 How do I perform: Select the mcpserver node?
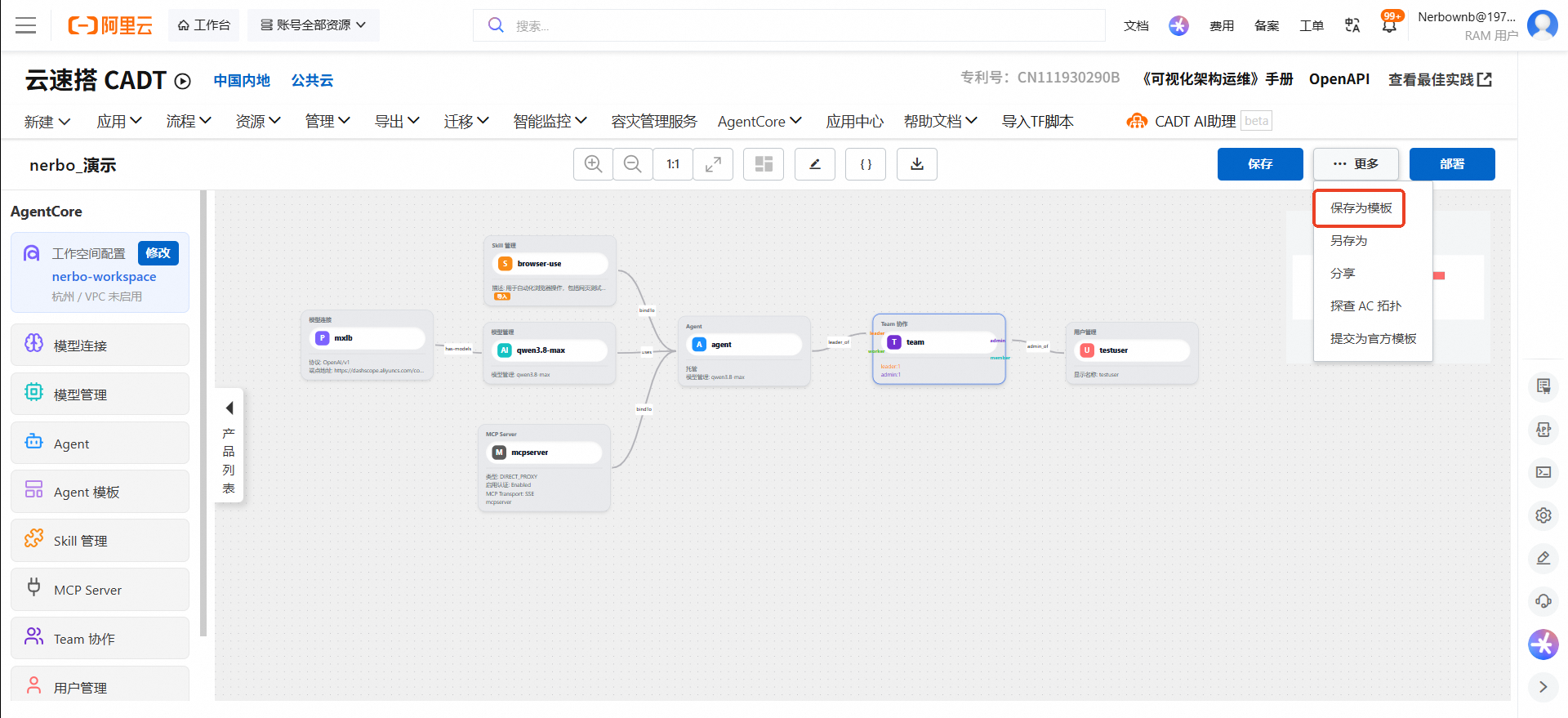point(545,468)
